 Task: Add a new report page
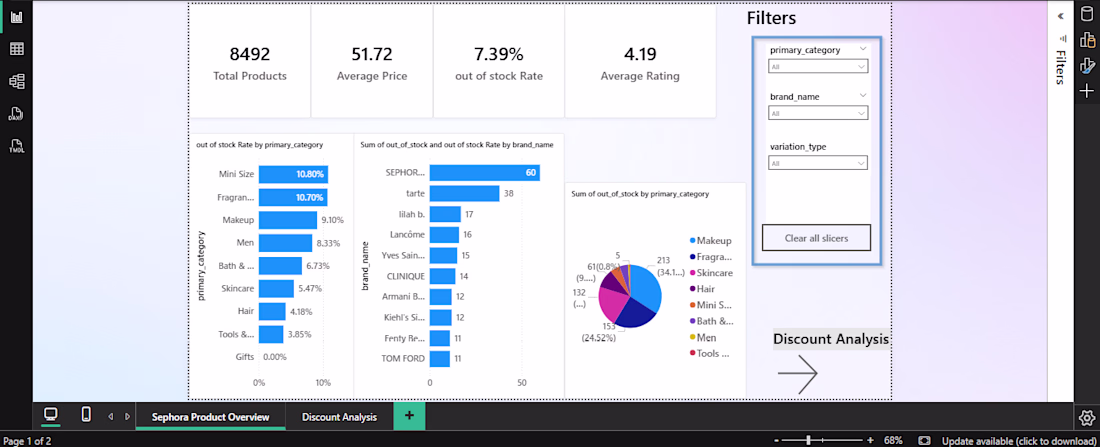pyautogui.click(x=410, y=416)
